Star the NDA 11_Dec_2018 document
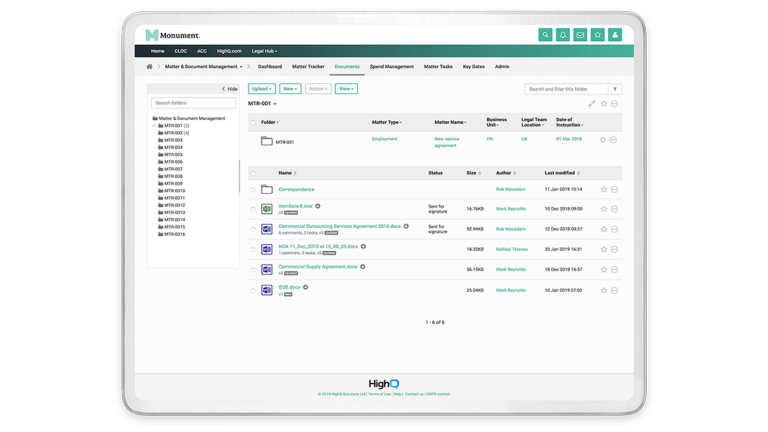 coord(604,249)
